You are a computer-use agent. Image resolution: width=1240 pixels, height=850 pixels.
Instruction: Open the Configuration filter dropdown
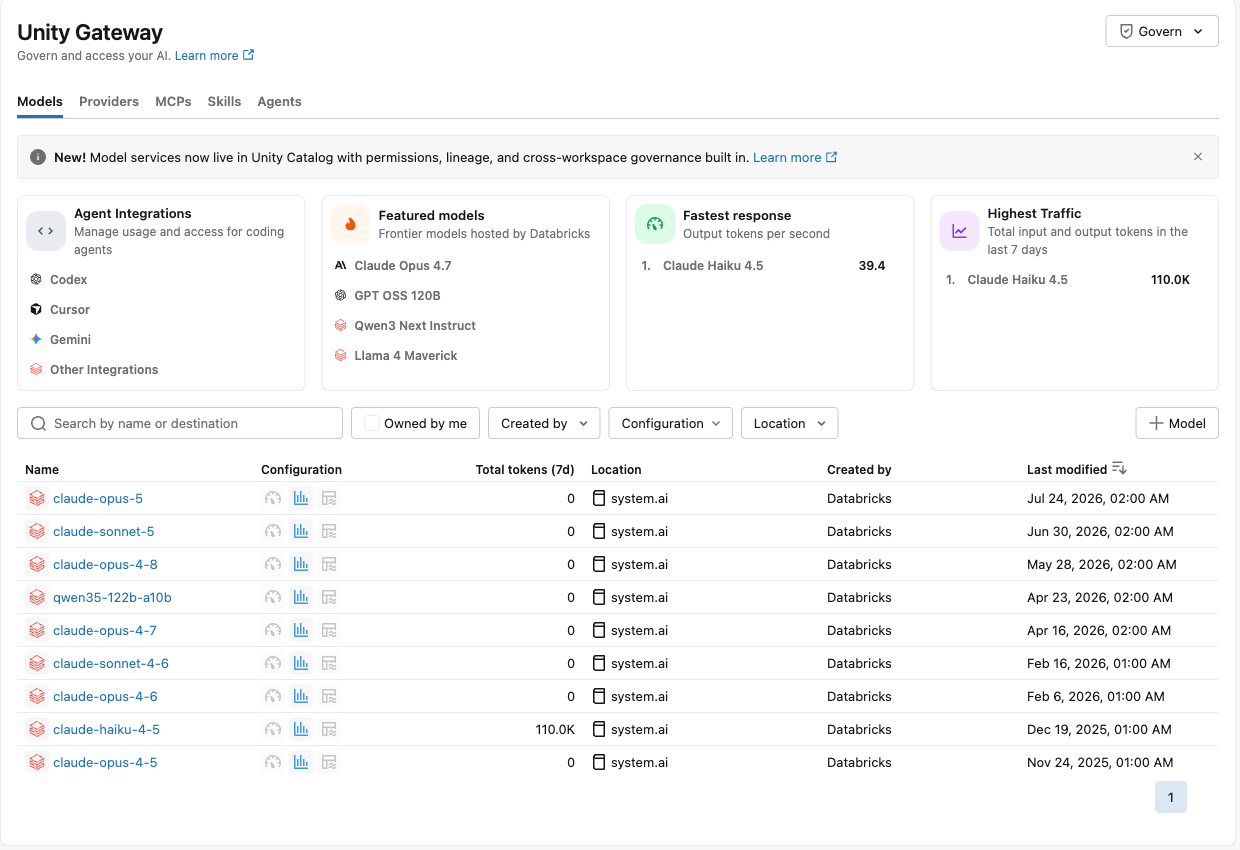pos(670,423)
